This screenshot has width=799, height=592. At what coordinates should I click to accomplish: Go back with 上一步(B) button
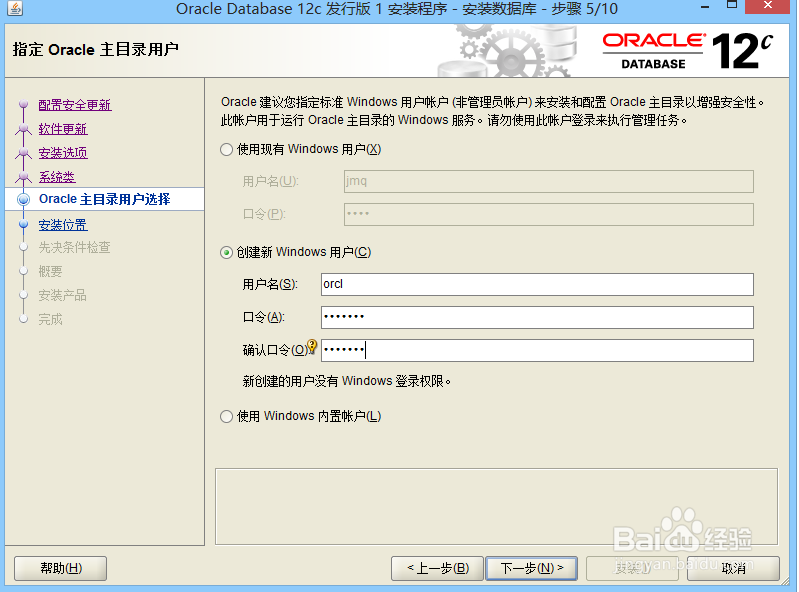click(437, 568)
